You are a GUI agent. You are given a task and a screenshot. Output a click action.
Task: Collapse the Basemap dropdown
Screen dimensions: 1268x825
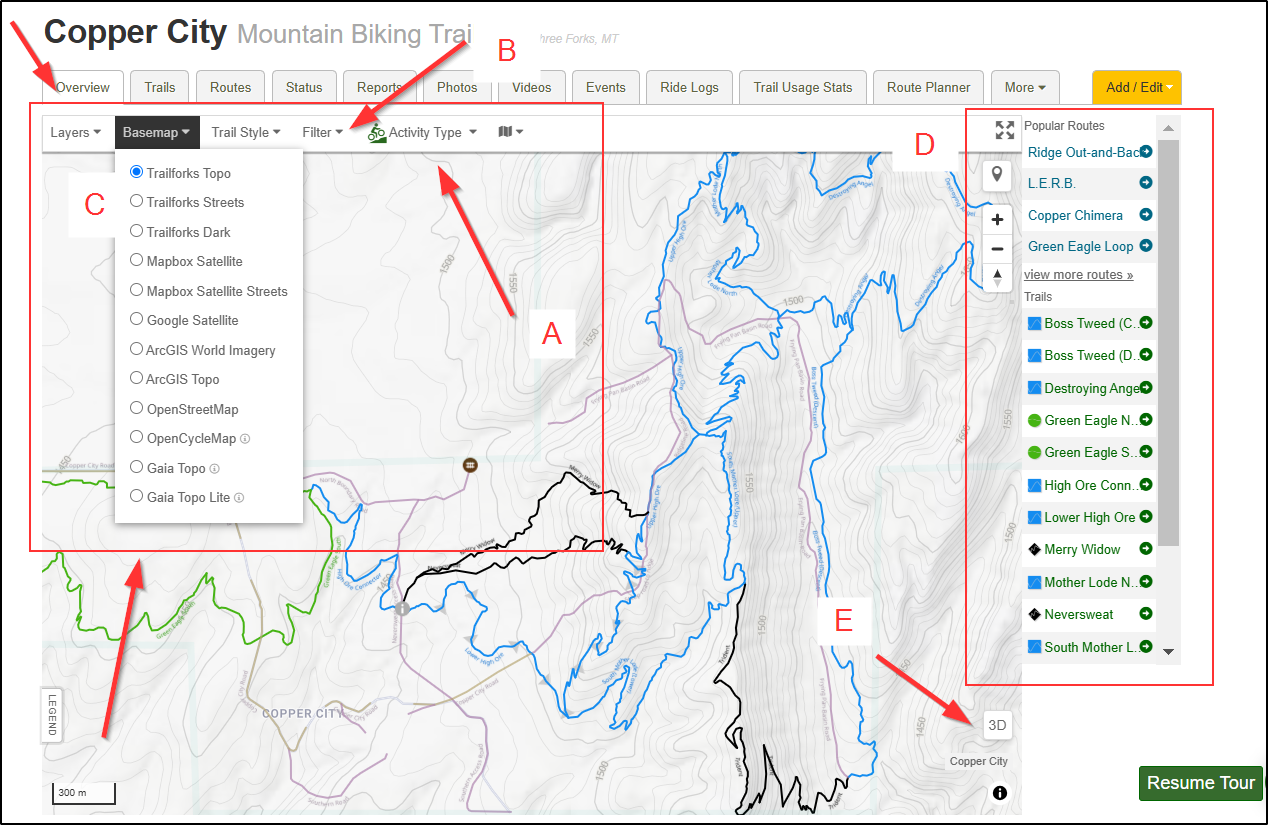[x=157, y=132]
